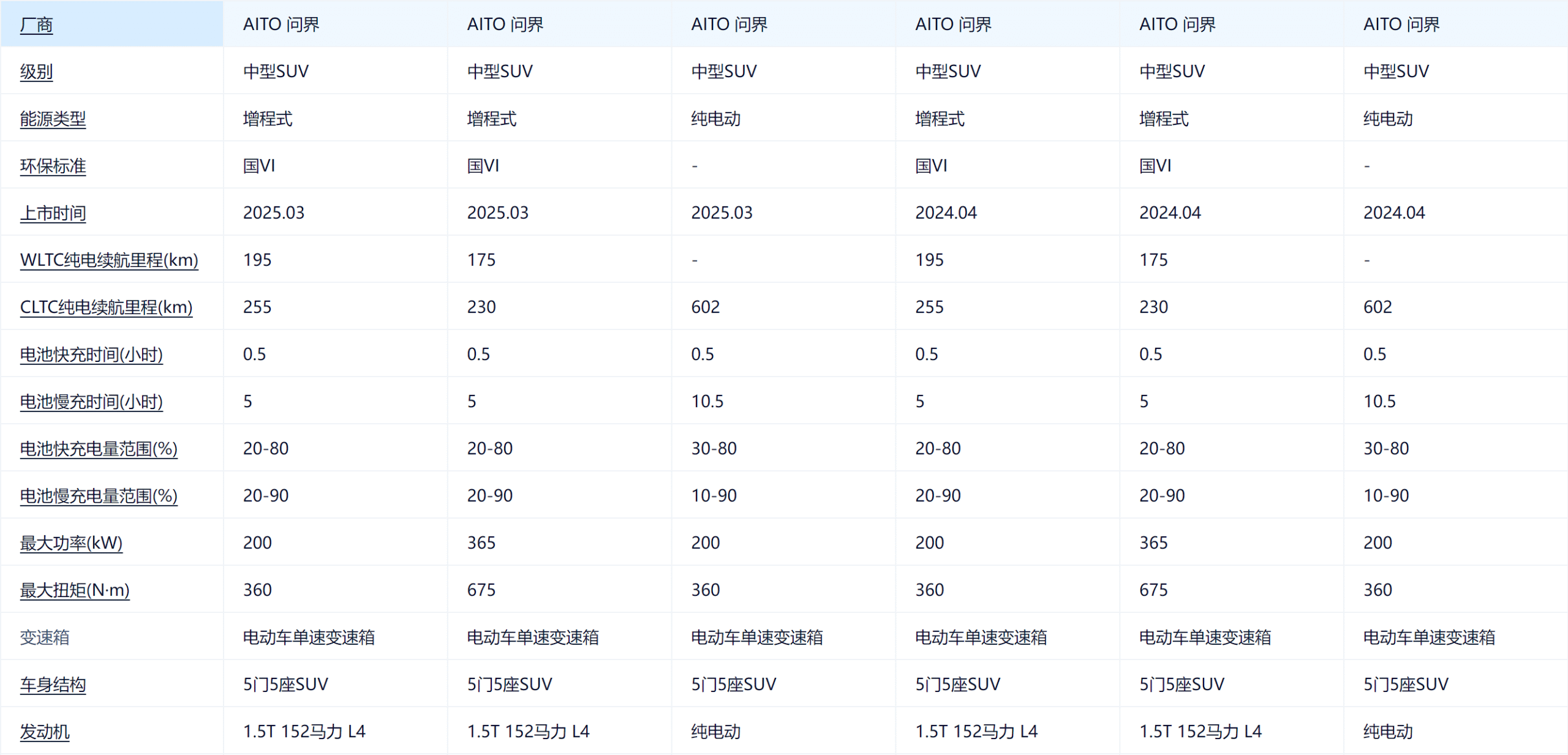Click the 602 CLTC value in third column

(x=706, y=307)
